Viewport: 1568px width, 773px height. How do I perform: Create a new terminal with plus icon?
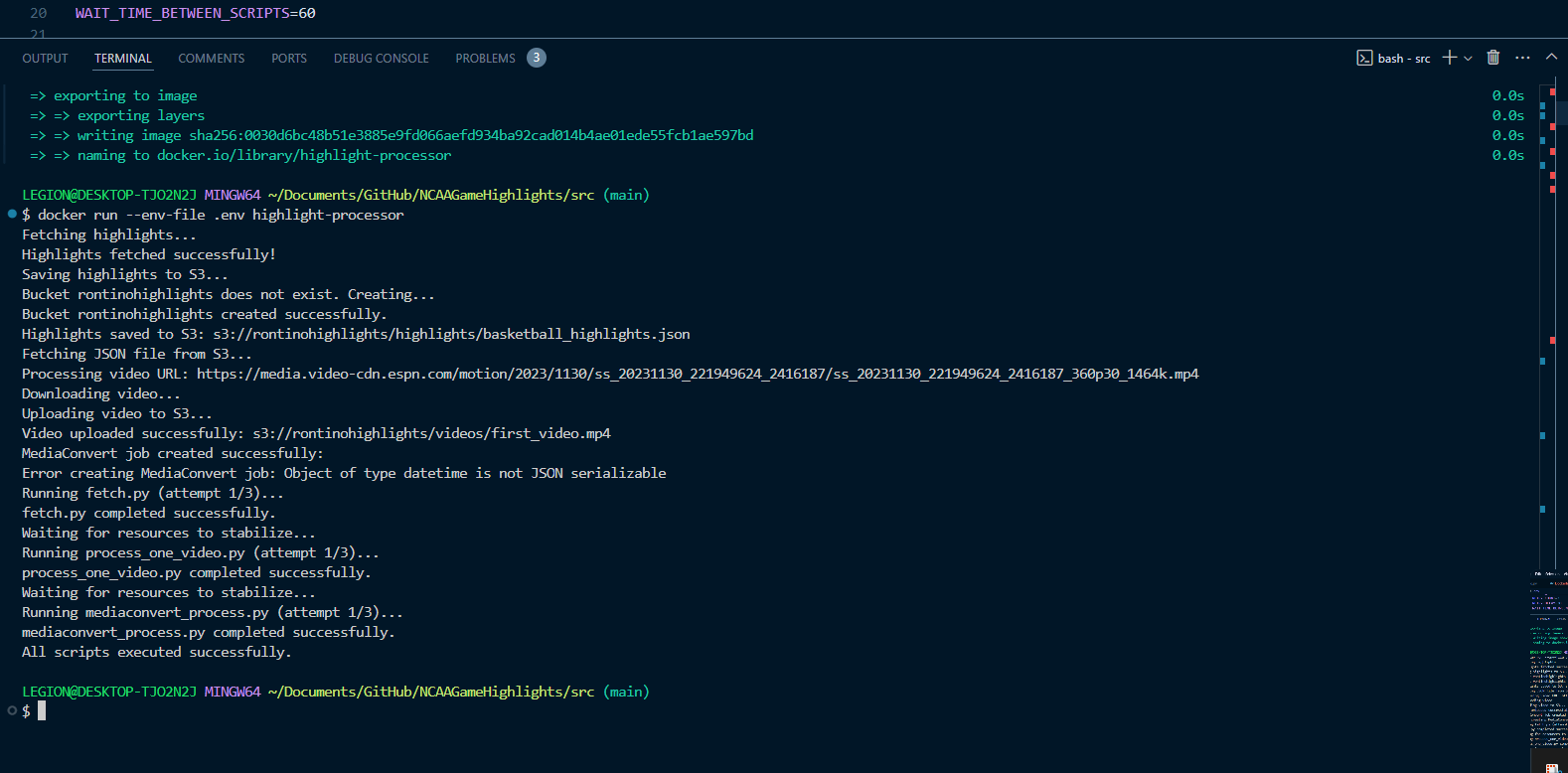pos(1450,58)
